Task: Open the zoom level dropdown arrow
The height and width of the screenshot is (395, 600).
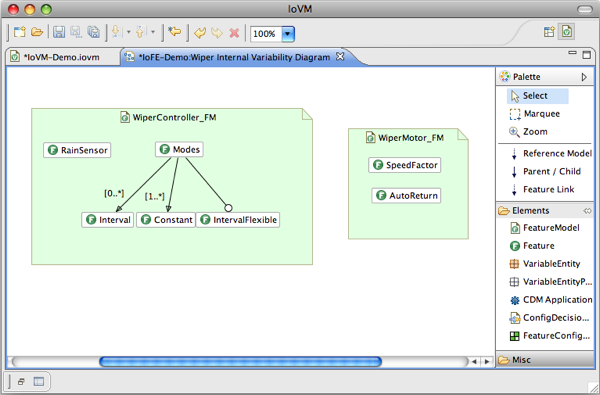Action: pyautogui.click(x=288, y=34)
